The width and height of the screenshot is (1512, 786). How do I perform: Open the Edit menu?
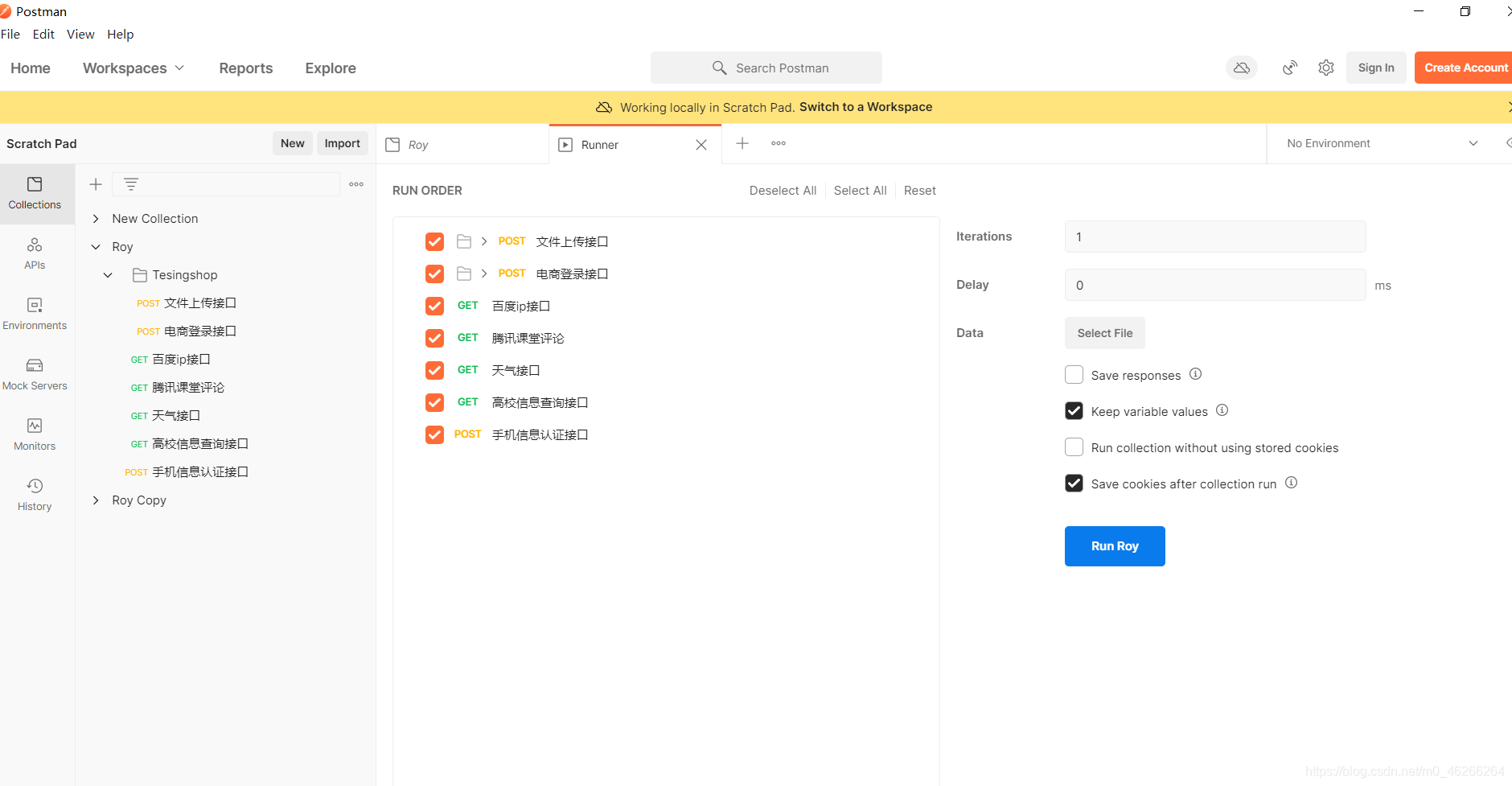coord(43,34)
